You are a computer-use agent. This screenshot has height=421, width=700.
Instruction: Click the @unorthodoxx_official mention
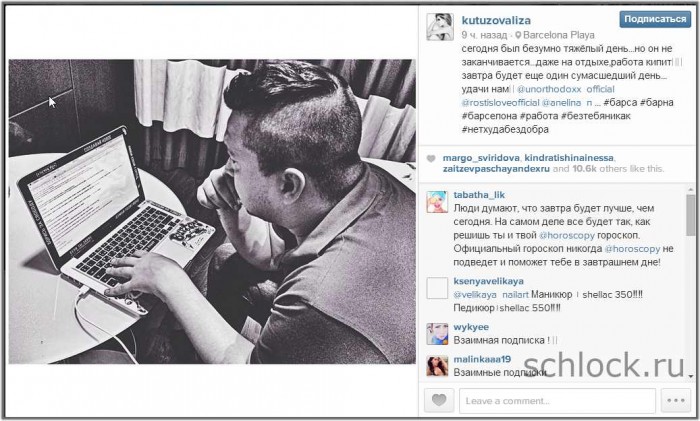coord(566,89)
